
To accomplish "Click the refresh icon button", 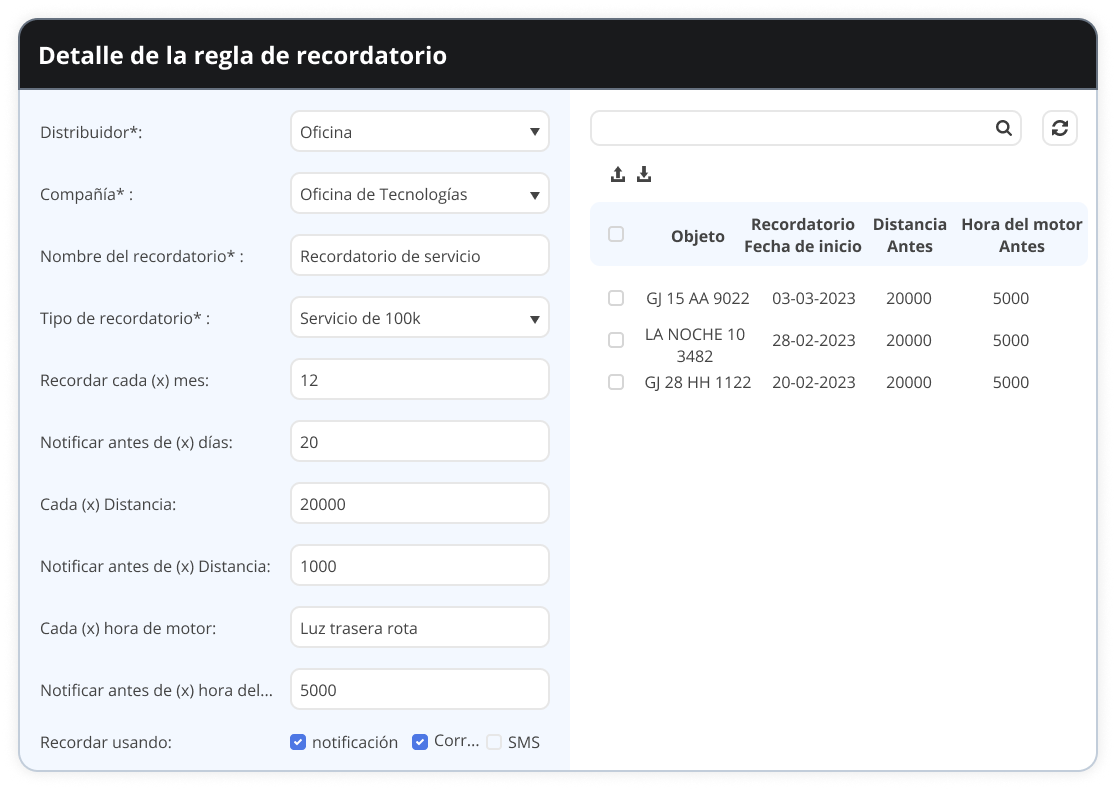I will (x=1060, y=128).
